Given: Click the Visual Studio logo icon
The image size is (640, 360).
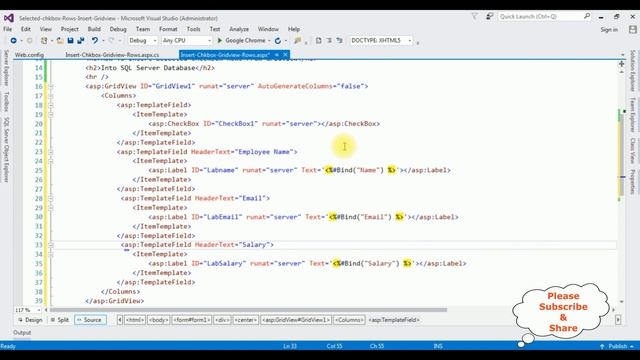Looking at the screenshot, I should pos(9,18).
